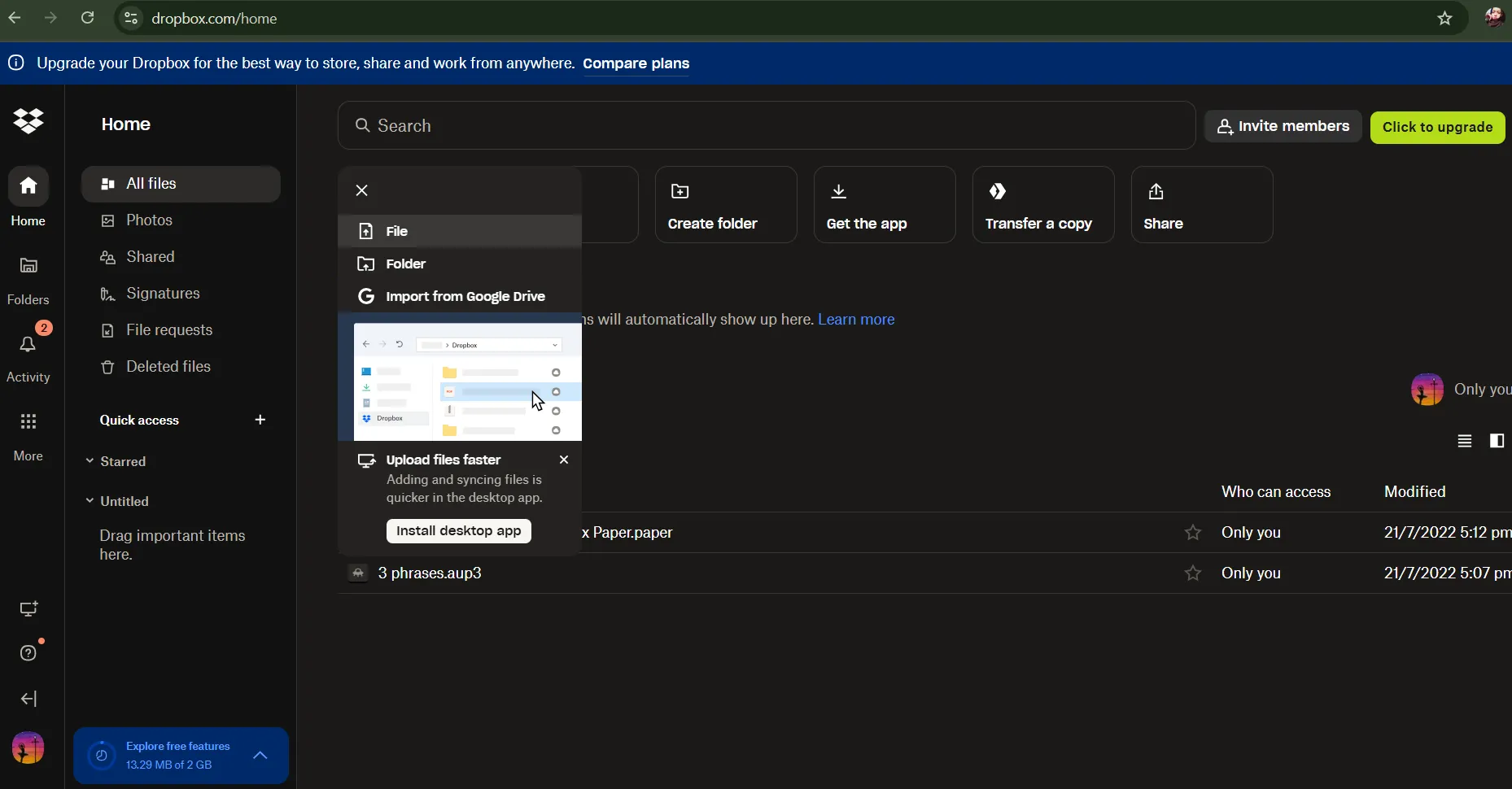Viewport: 1512px width, 789px height.
Task: Click the desktop app monitor icon
Action: pos(28,609)
